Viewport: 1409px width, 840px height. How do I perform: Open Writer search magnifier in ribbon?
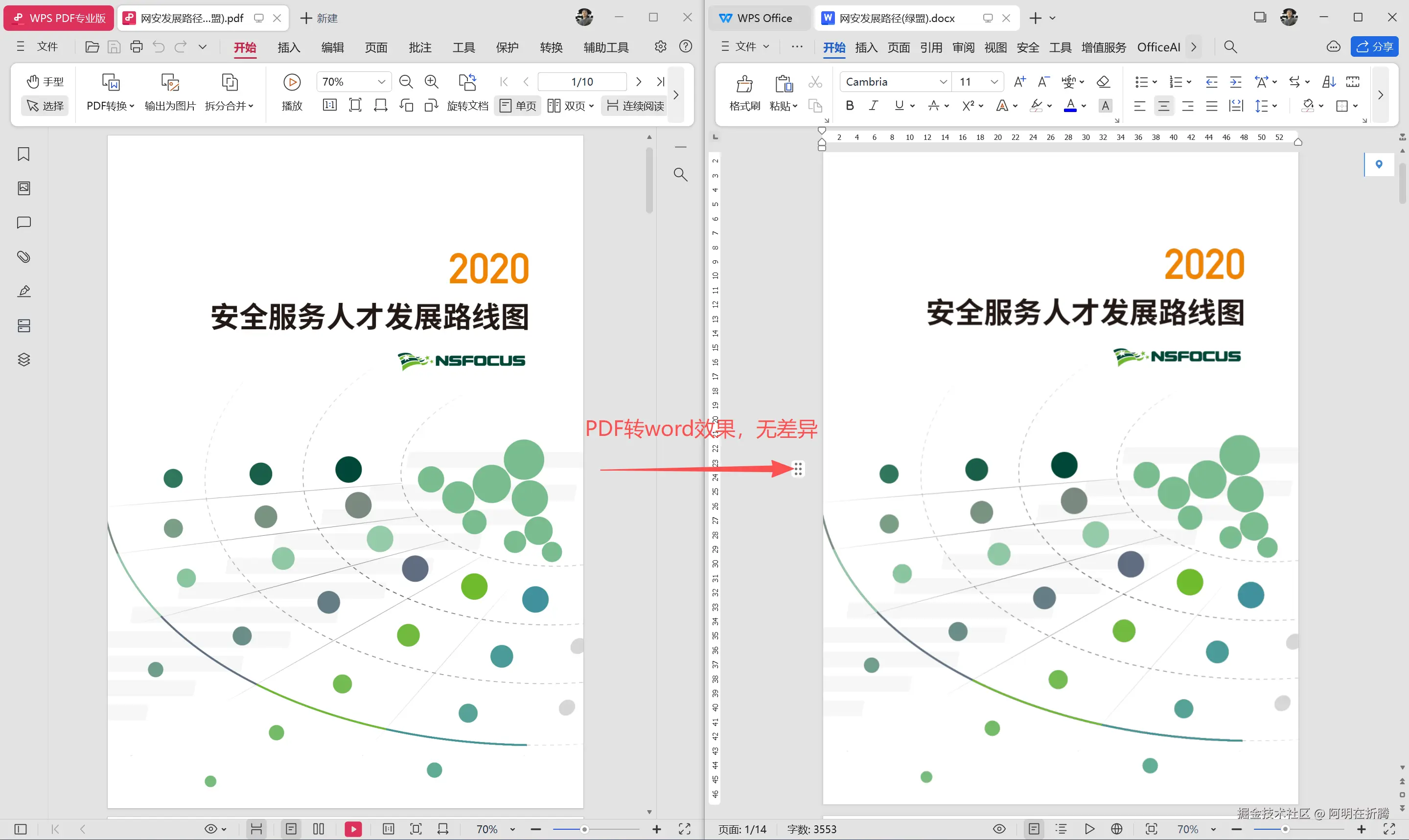click(1230, 46)
